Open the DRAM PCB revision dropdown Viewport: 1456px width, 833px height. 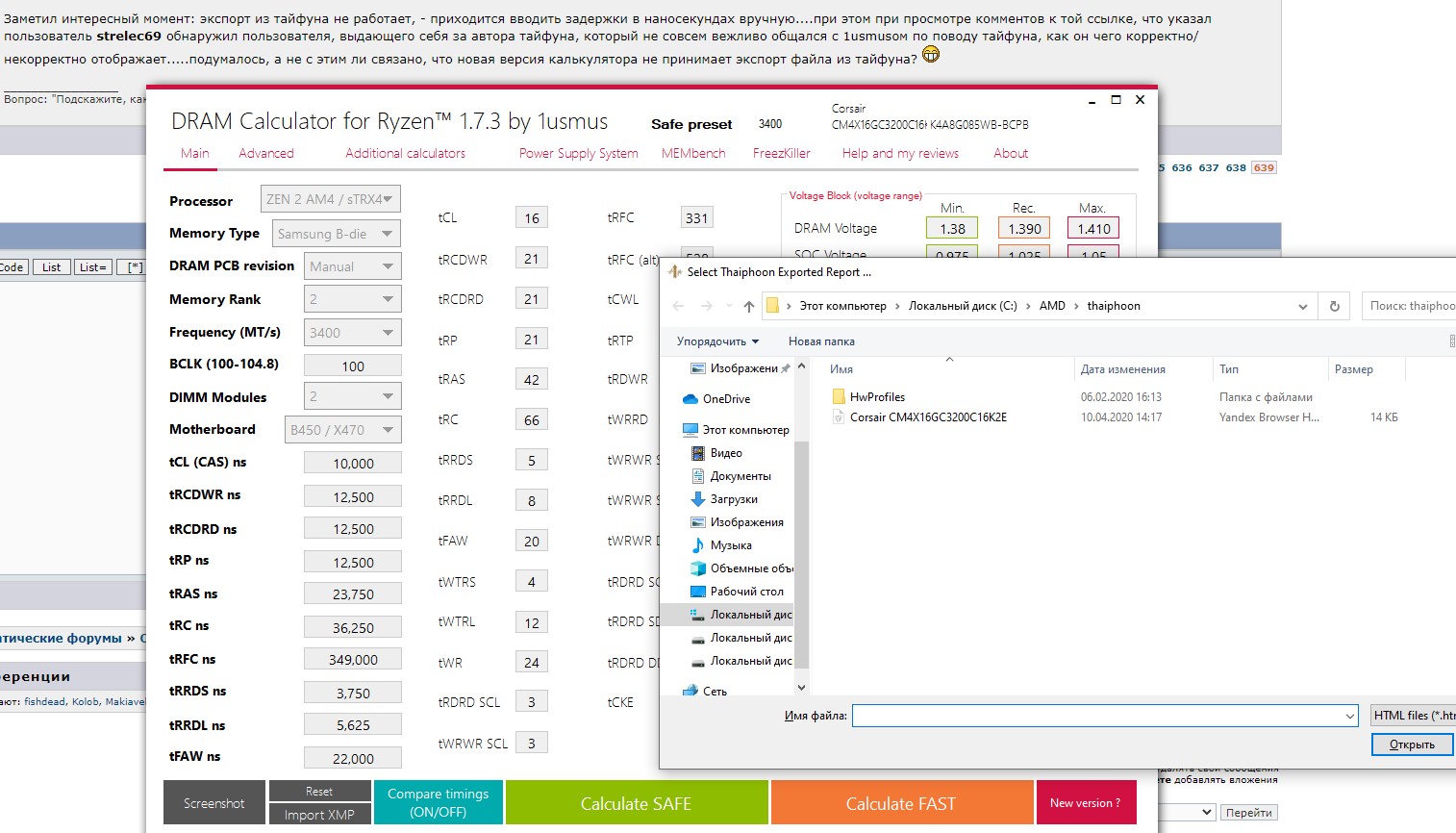coord(353,266)
